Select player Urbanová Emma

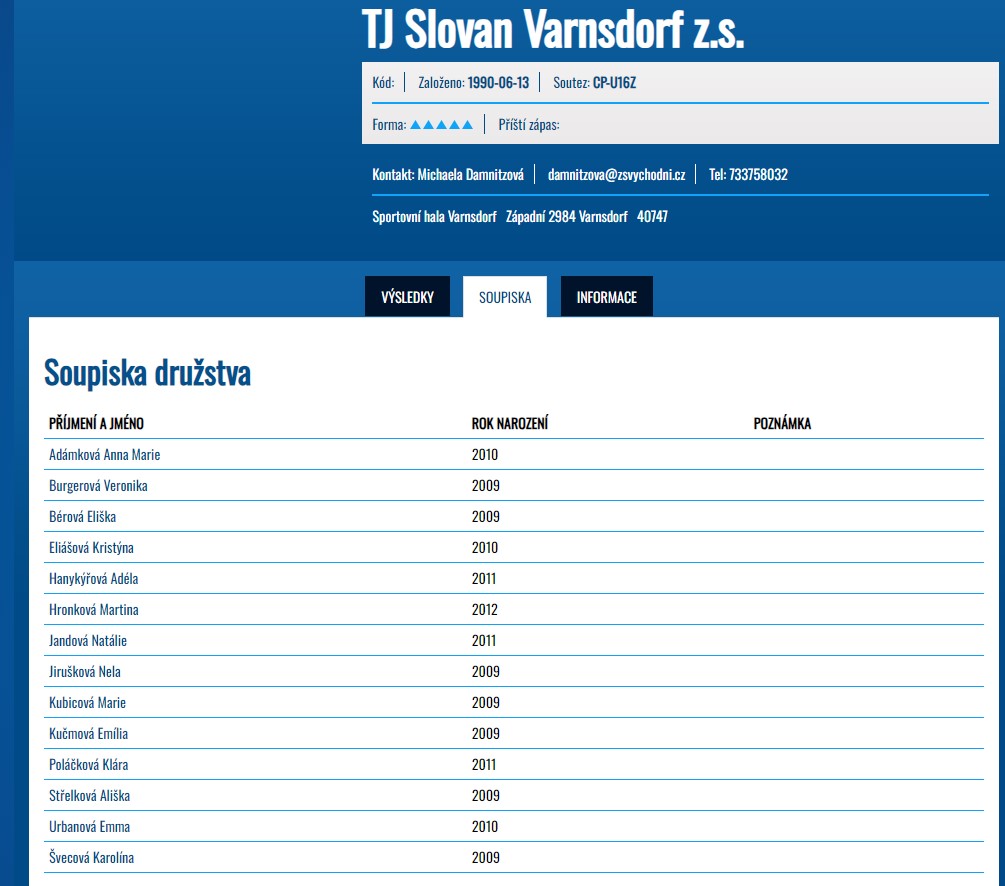pos(89,826)
